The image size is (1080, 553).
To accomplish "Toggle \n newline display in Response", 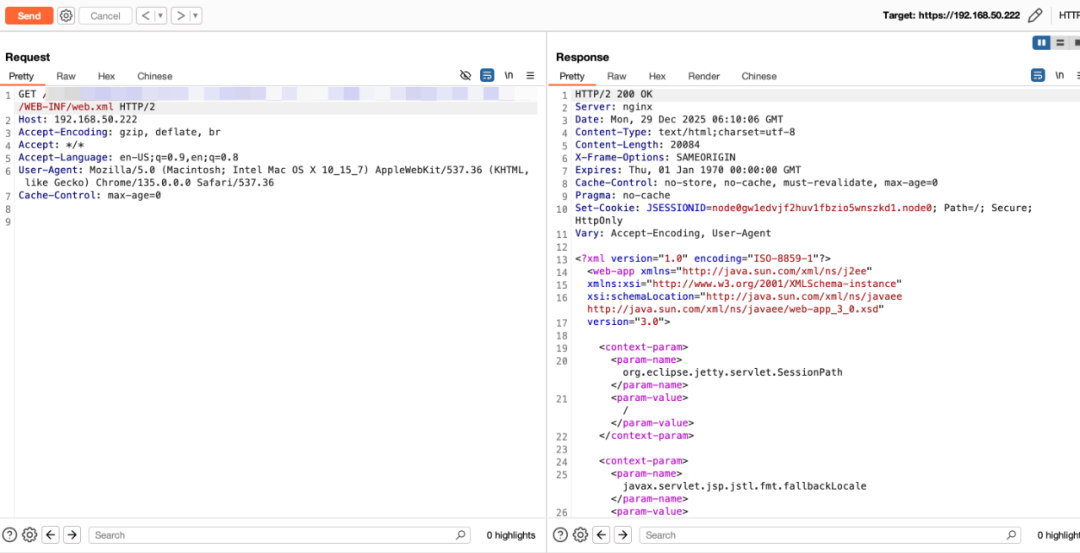I will (x=1060, y=75).
